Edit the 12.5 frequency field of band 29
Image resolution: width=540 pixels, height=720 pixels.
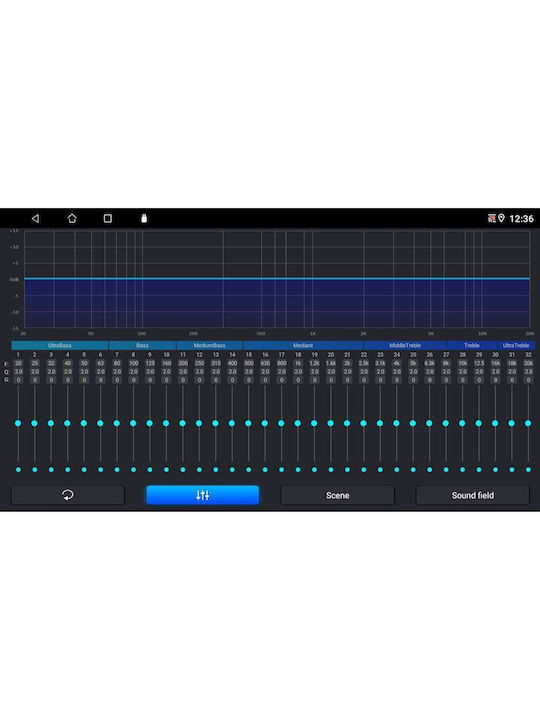pos(479,363)
